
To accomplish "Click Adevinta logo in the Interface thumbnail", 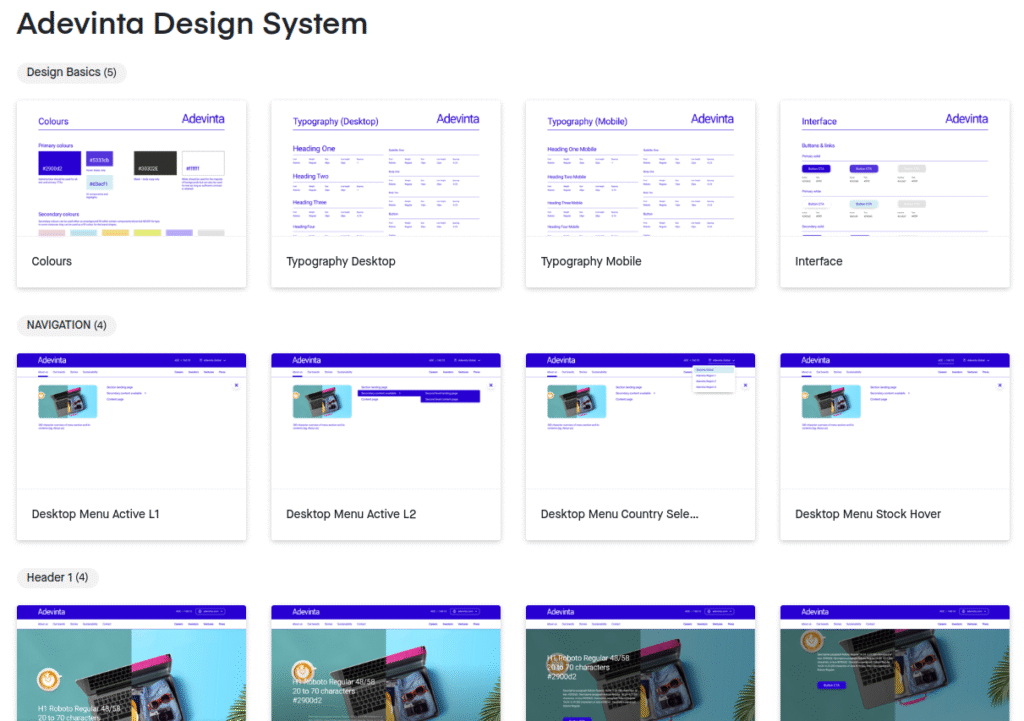I will pyautogui.click(x=966, y=119).
